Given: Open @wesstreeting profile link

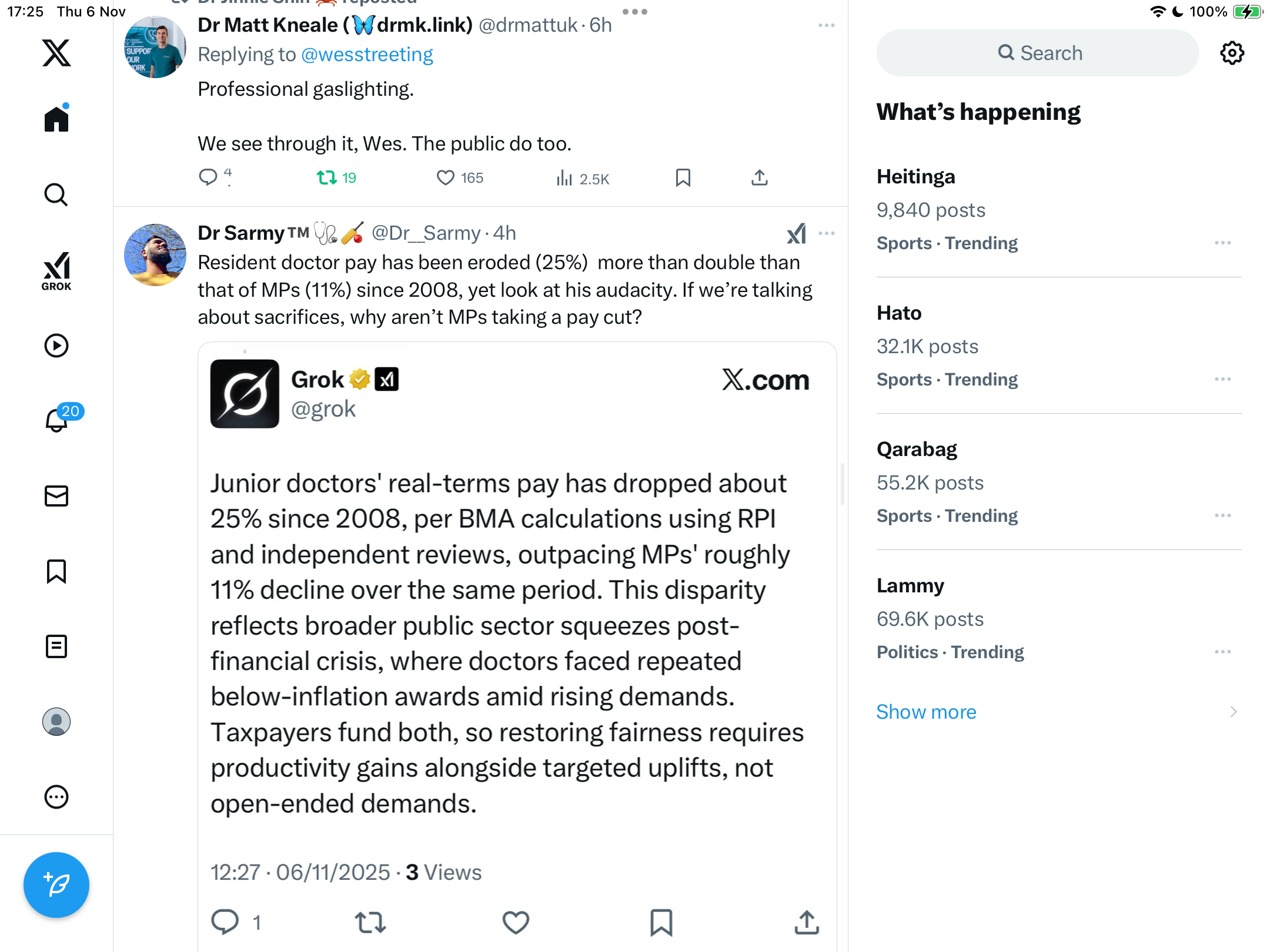Looking at the screenshot, I should click(367, 55).
